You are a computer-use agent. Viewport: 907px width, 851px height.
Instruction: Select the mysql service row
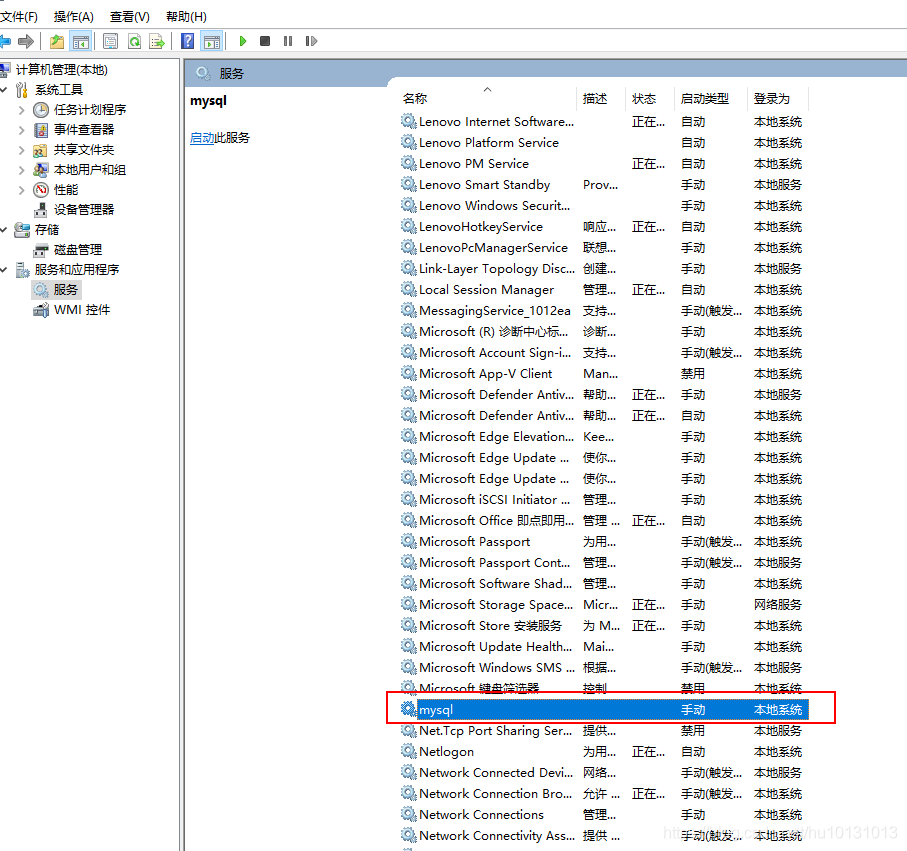603,709
